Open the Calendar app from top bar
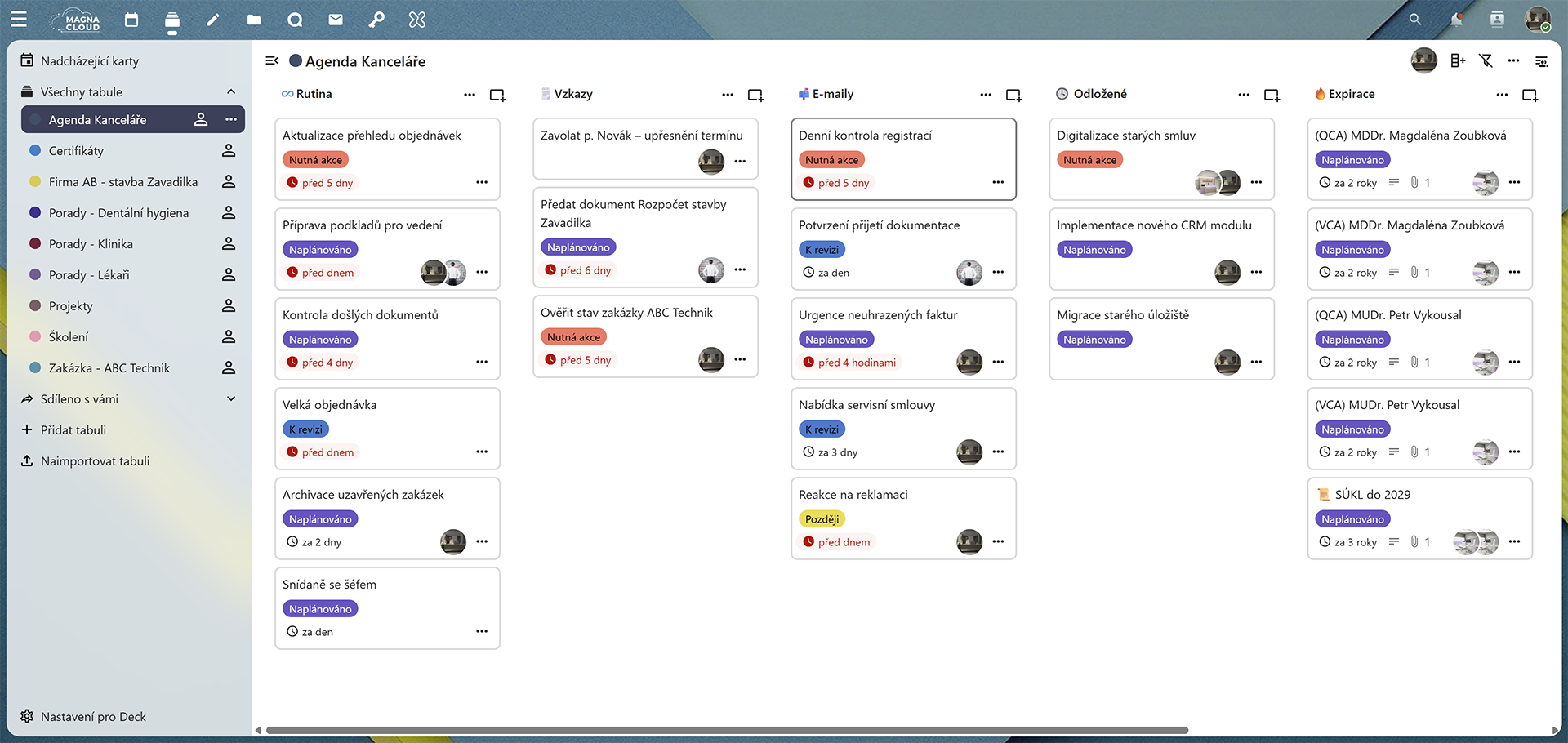The height and width of the screenshot is (743, 1568). [131, 20]
